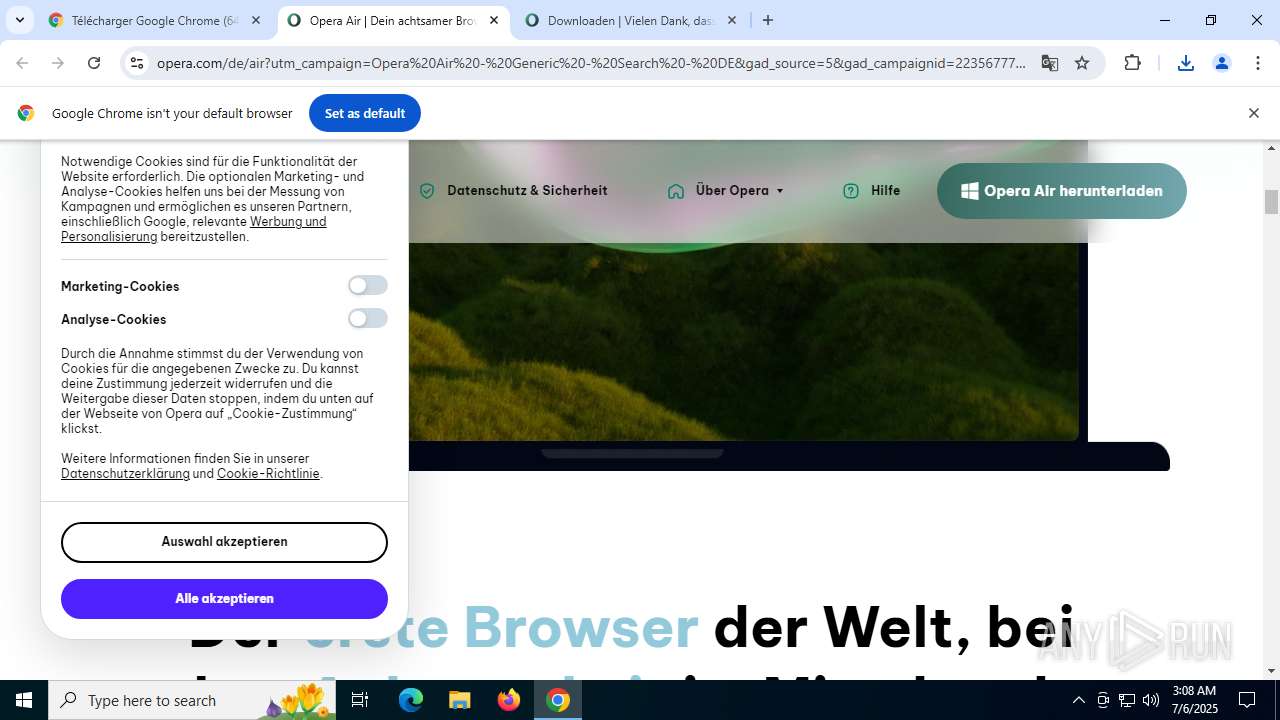
Task: Close the Downloaden tab
Action: [732, 20]
